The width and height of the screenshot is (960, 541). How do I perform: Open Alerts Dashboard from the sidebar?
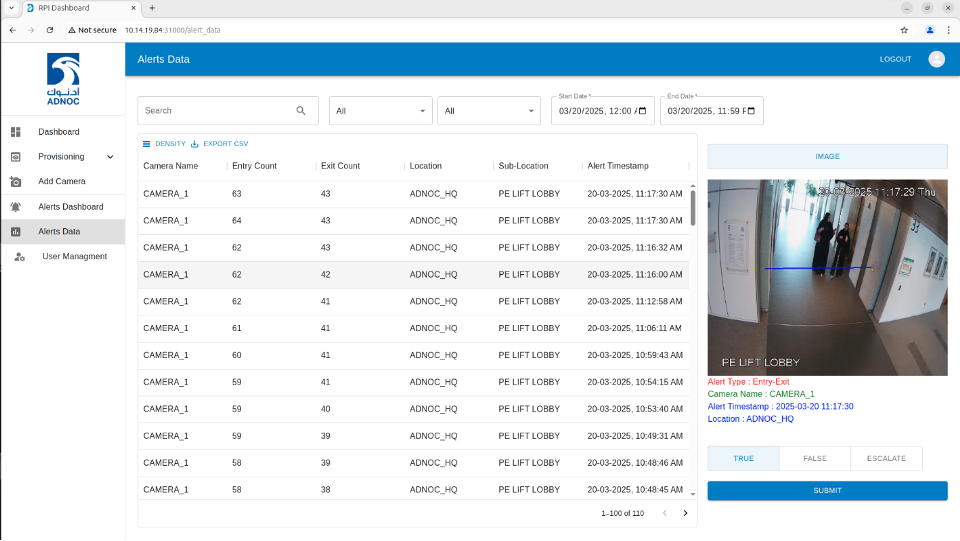[63, 207]
